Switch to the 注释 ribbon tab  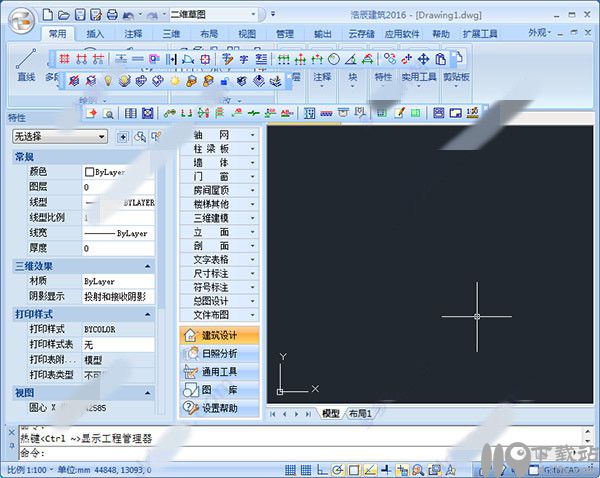coord(133,34)
